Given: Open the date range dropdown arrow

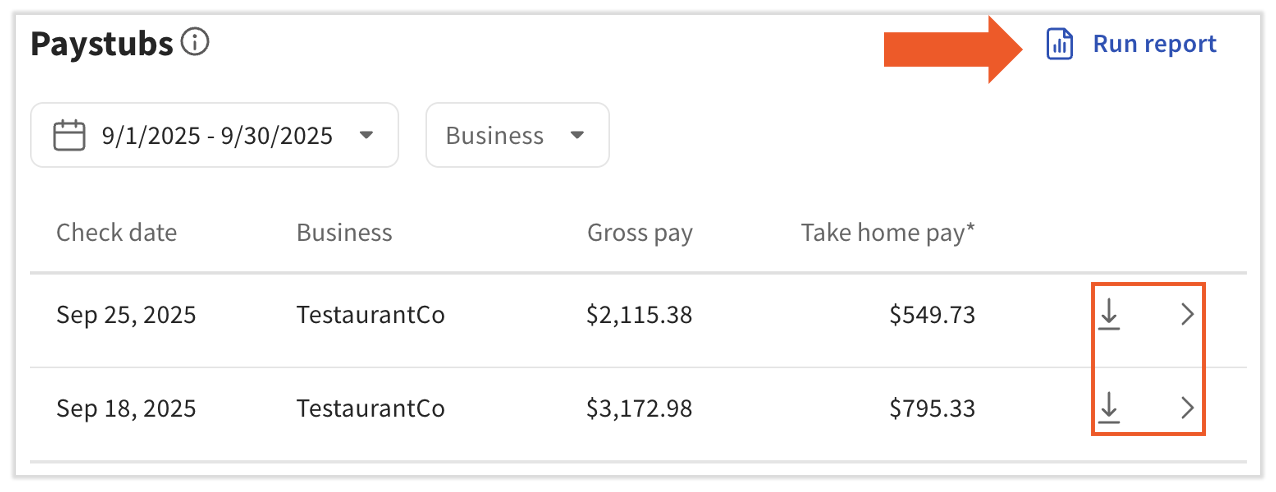Looking at the screenshot, I should pos(366,135).
